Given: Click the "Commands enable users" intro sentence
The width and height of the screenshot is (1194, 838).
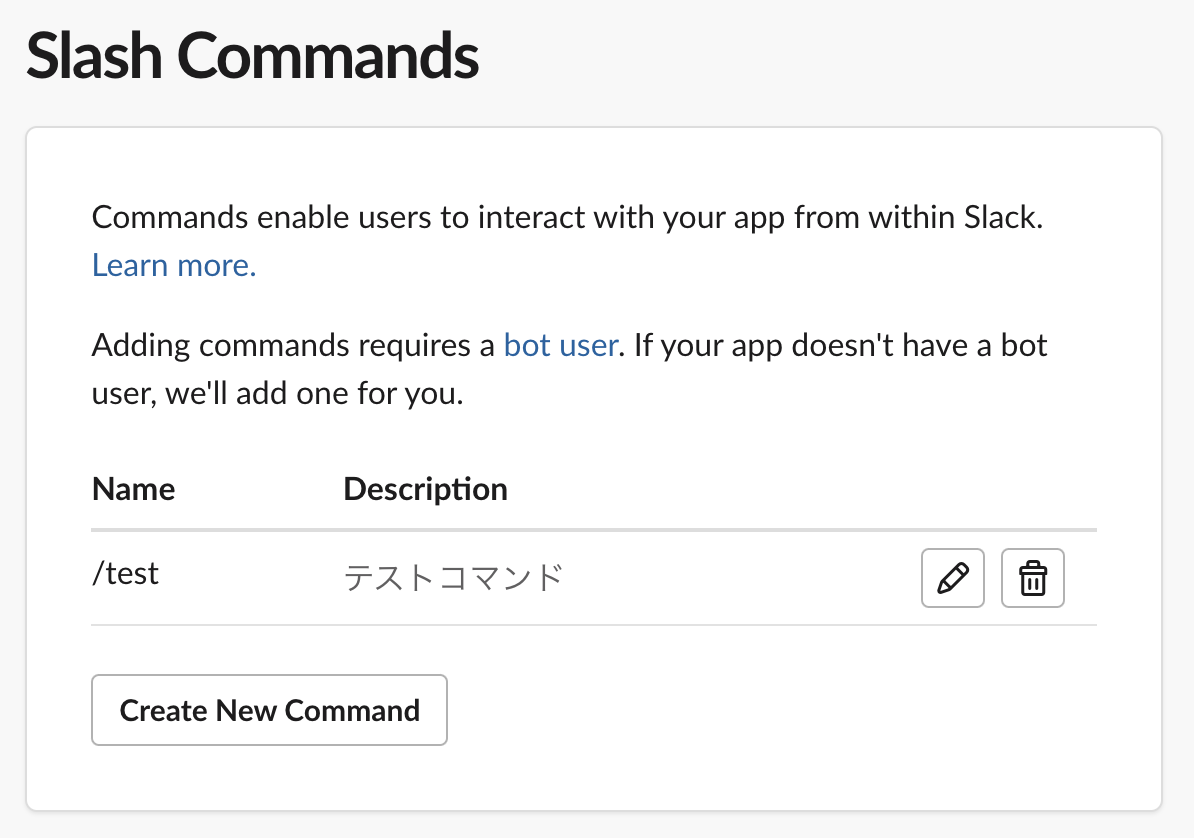Looking at the screenshot, I should (x=300, y=217).
